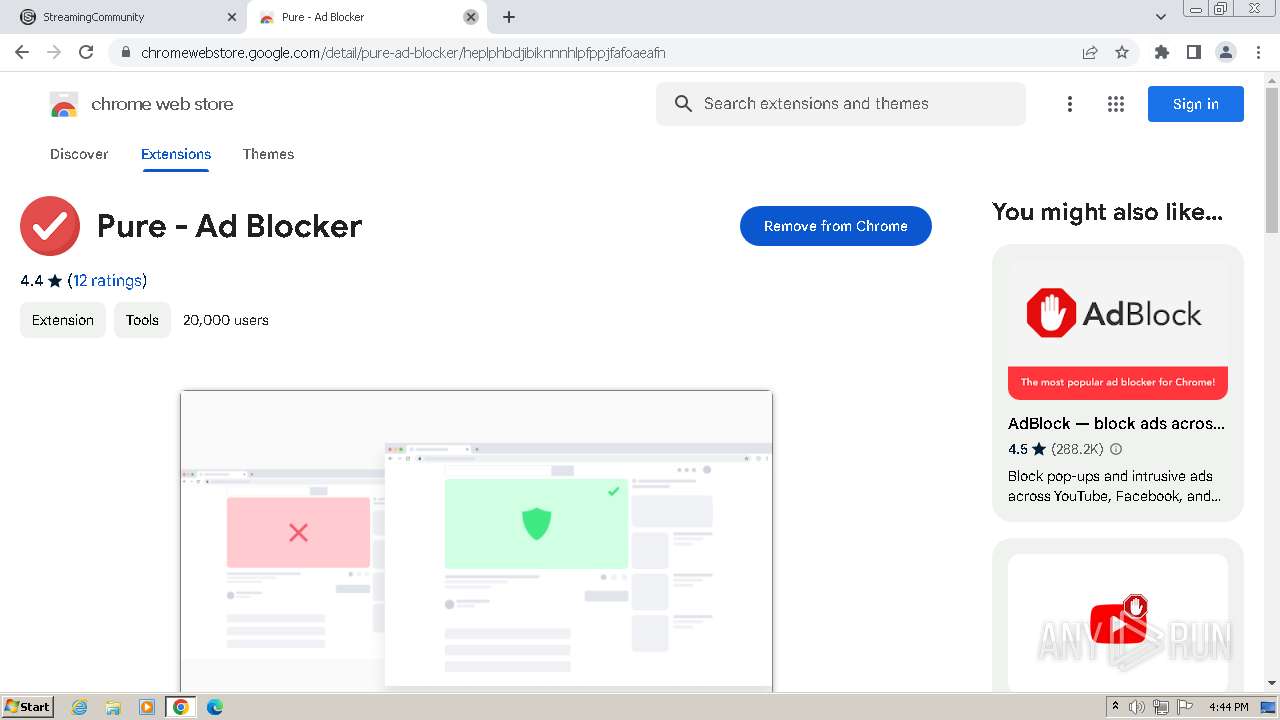Open the 12 ratings link
The height and width of the screenshot is (720, 1280).
tap(107, 281)
